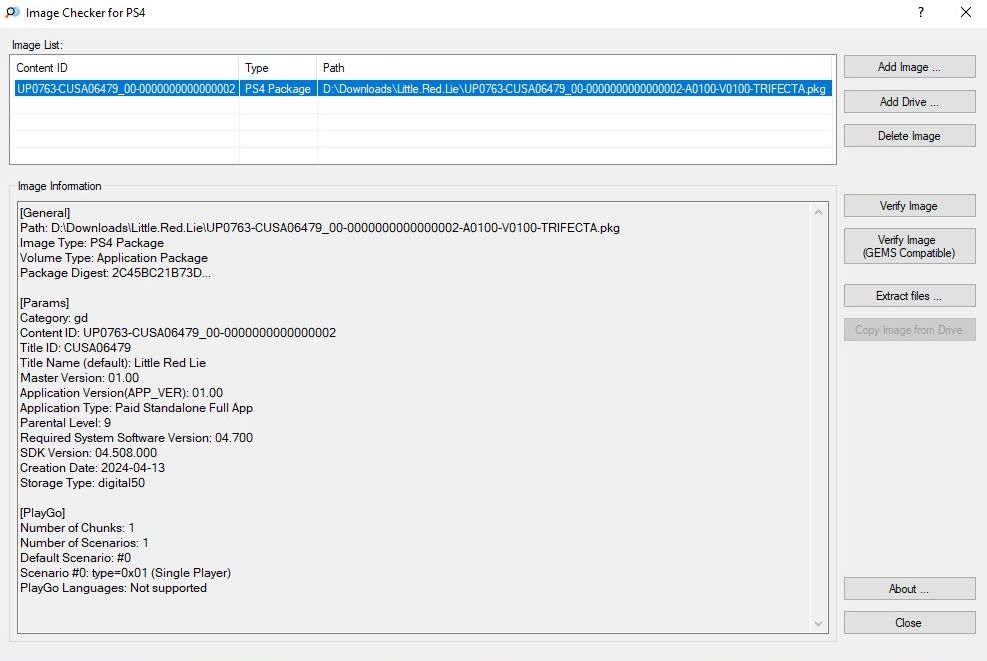Image resolution: width=987 pixels, height=661 pixels.
Task: Click the help question mark icon
Action: pos(921,12)
